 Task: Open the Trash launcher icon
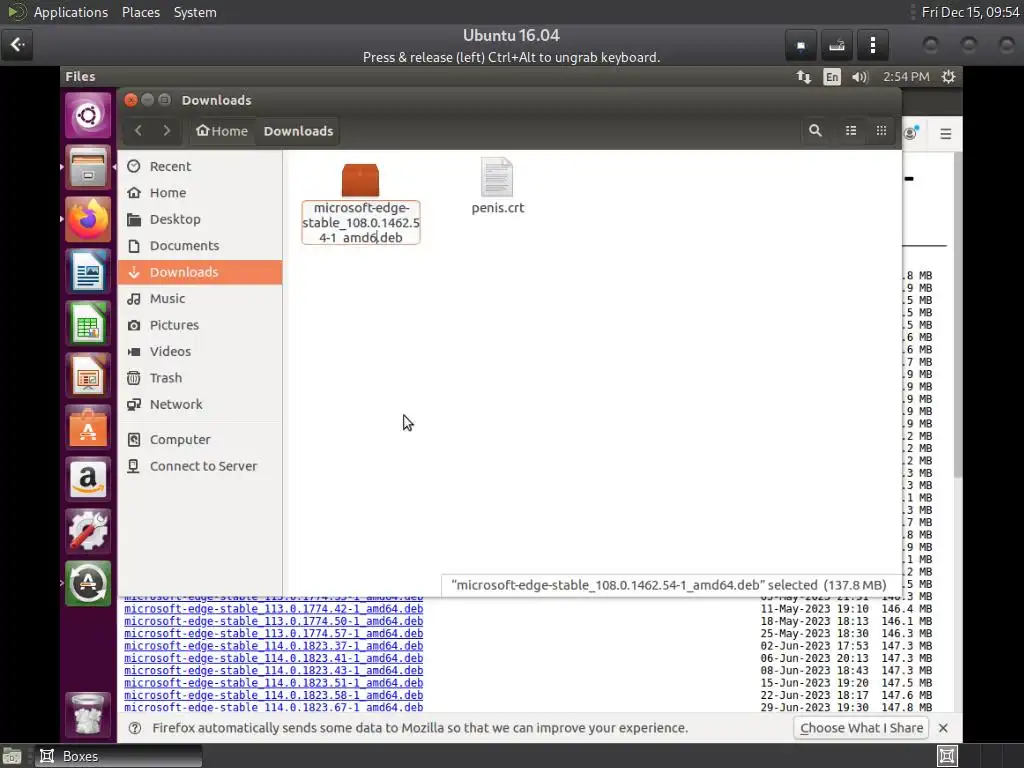tap(88, 714)
